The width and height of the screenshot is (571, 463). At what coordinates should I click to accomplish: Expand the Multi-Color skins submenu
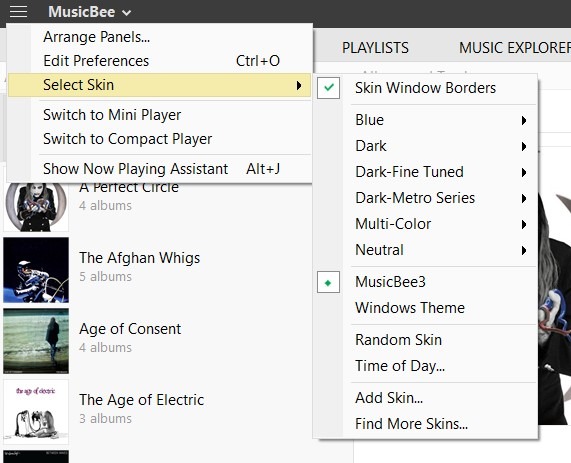(x=425, y=224)
